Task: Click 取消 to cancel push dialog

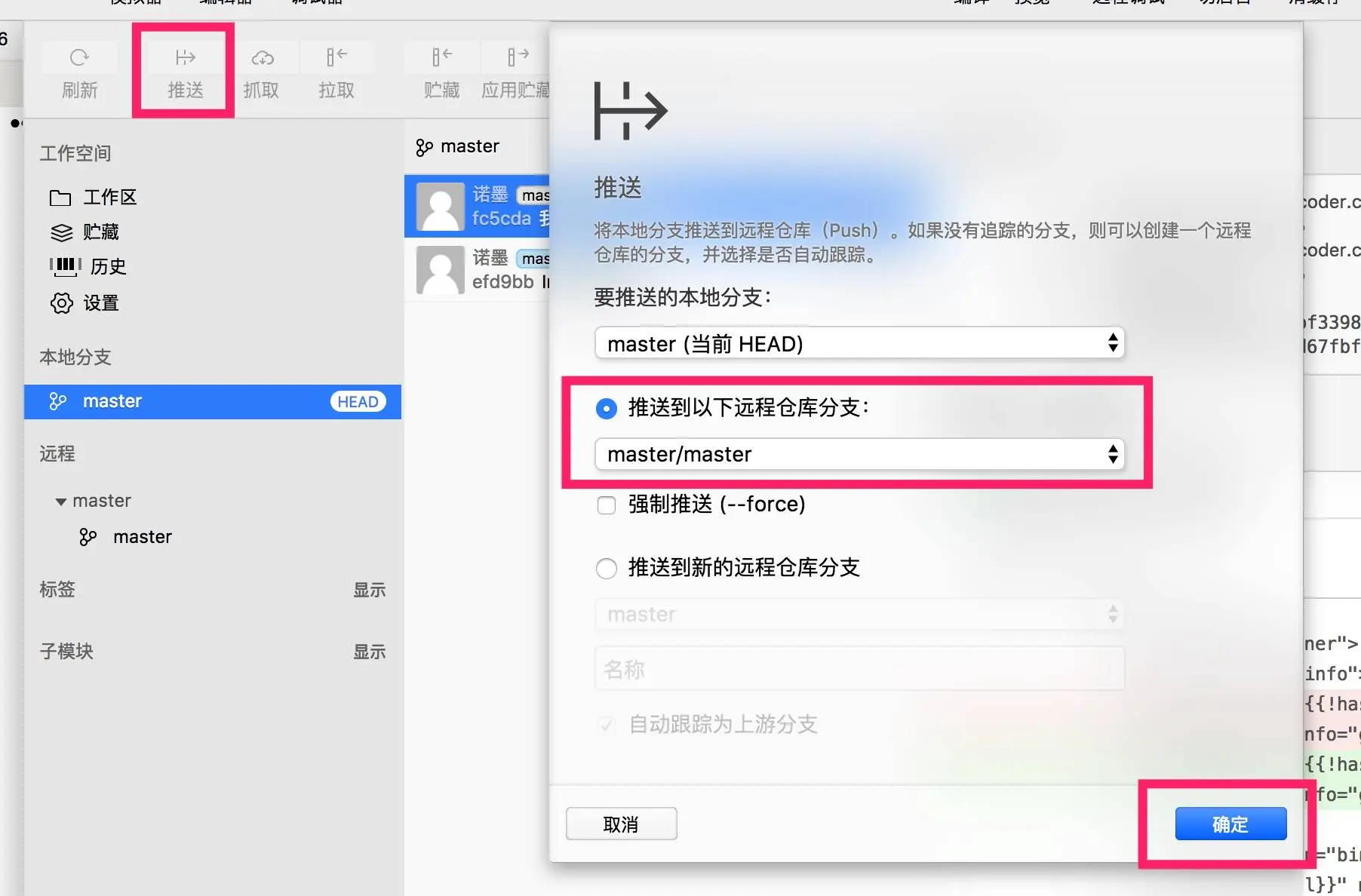Action: (x=621, y=824)
